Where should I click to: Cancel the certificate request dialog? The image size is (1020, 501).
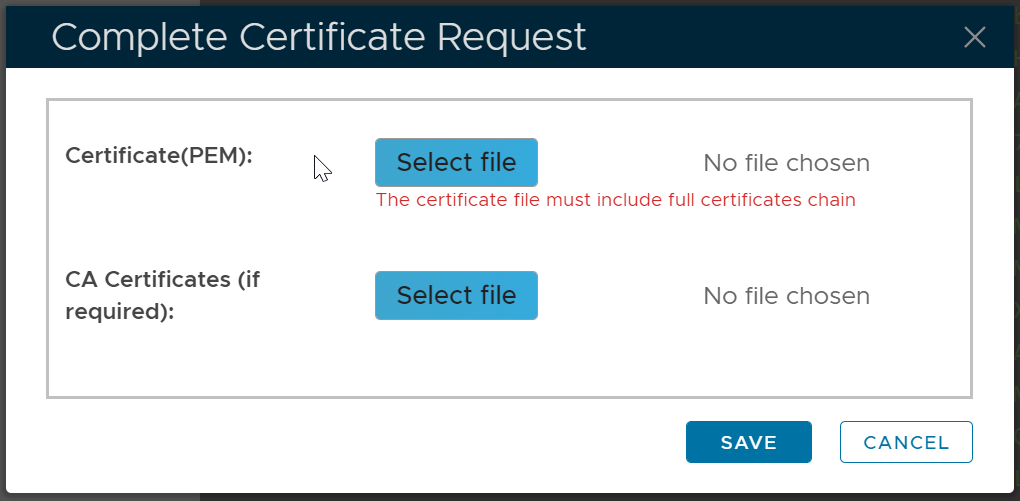point(906,442)
